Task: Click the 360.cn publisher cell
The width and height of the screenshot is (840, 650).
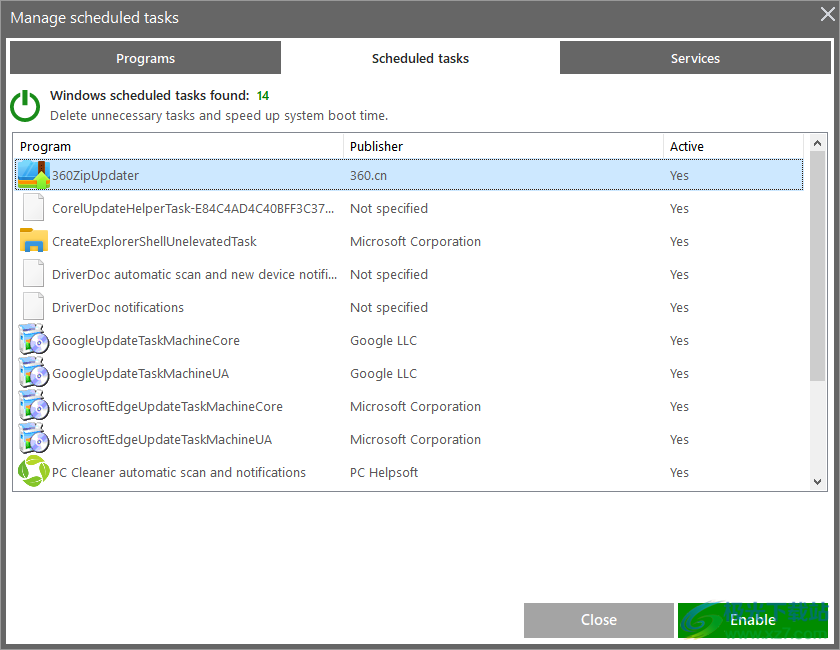Action: 368,175
